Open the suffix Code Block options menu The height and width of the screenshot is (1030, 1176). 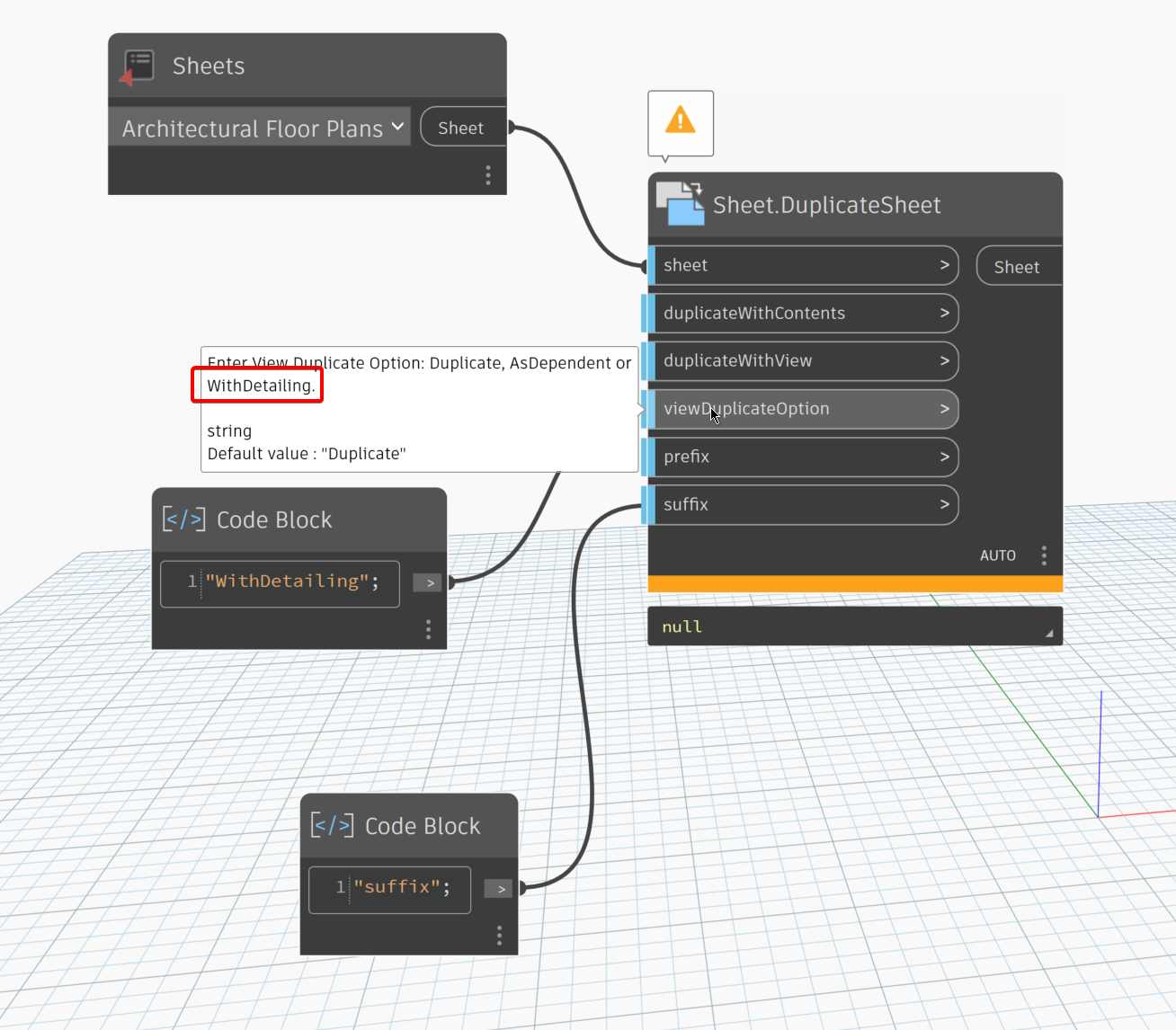[x=499, y=935]
